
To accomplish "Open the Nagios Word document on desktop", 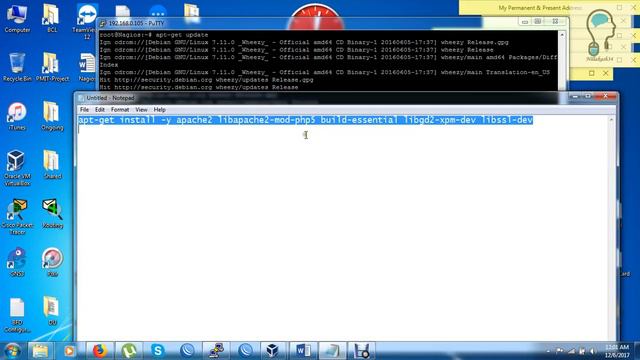I will [87, 67].
